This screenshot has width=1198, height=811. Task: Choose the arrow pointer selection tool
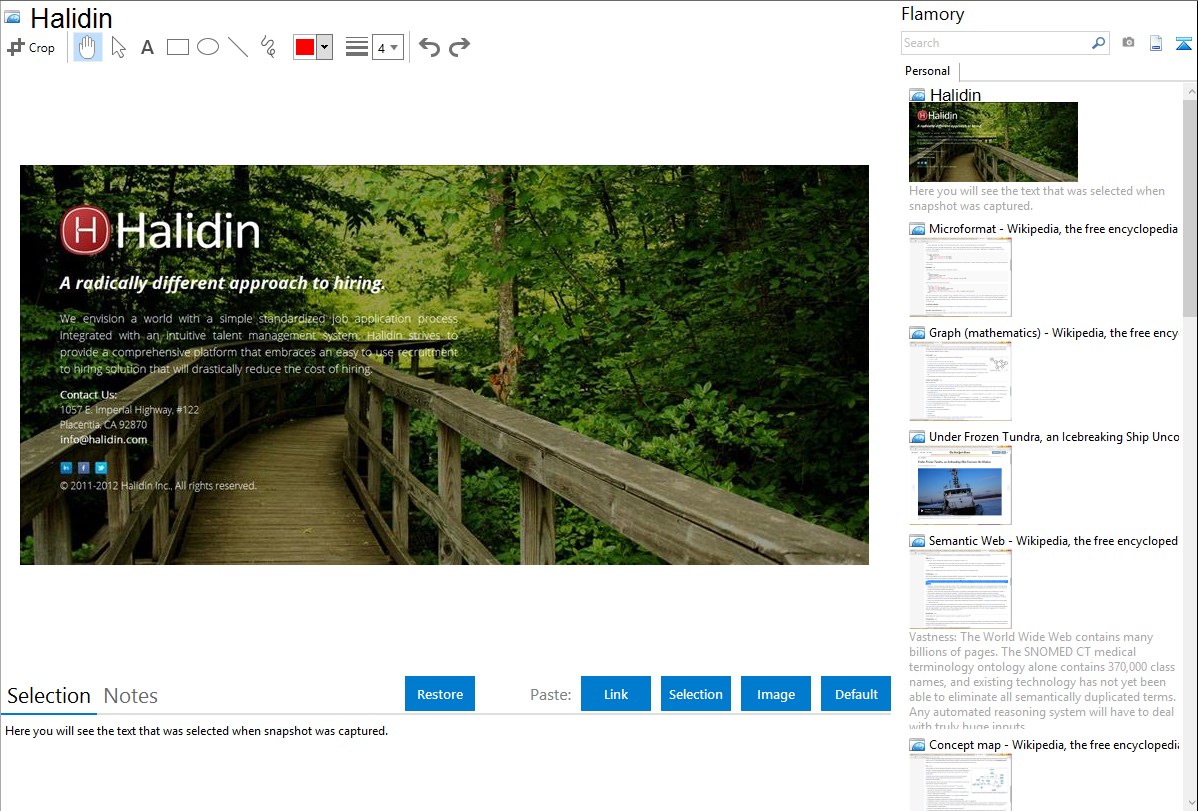pos(118,47)
